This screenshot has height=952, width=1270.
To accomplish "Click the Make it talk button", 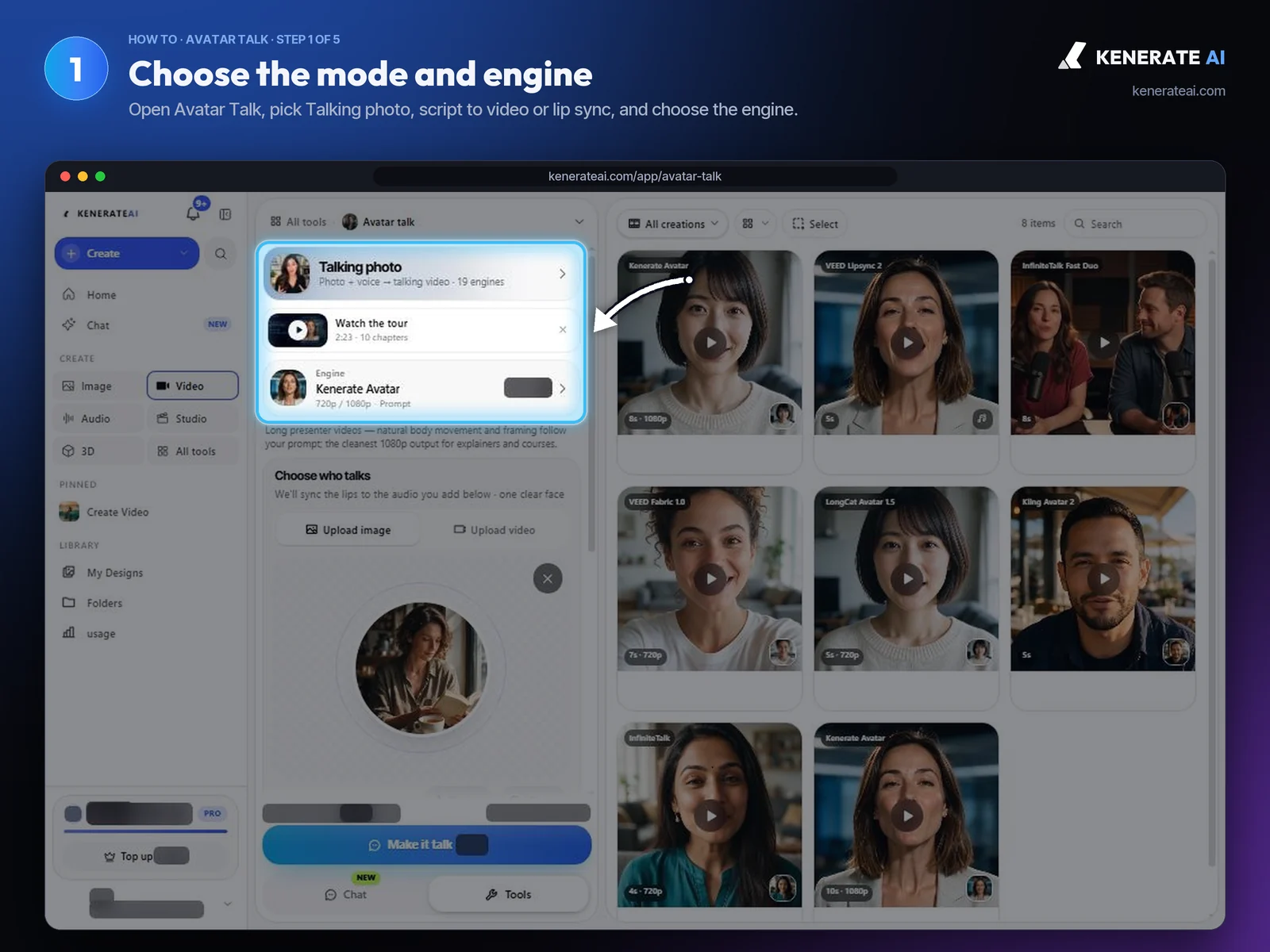I will 427,845.
